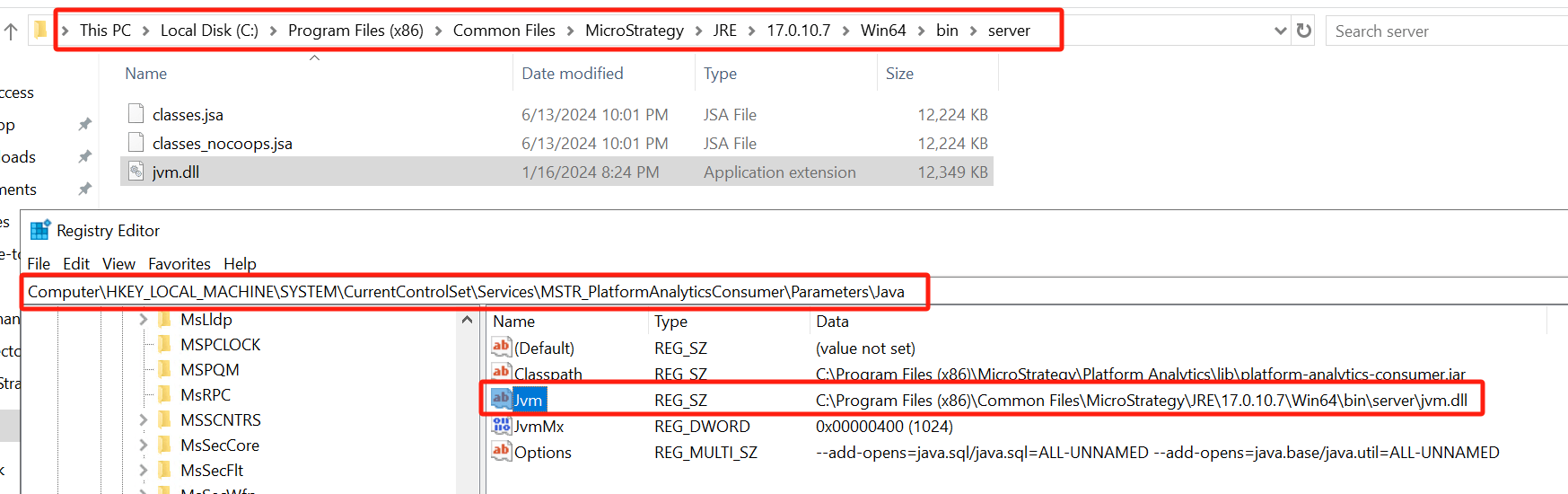
Task: Select MsLldp key in tree
Action: pos(206,320)
